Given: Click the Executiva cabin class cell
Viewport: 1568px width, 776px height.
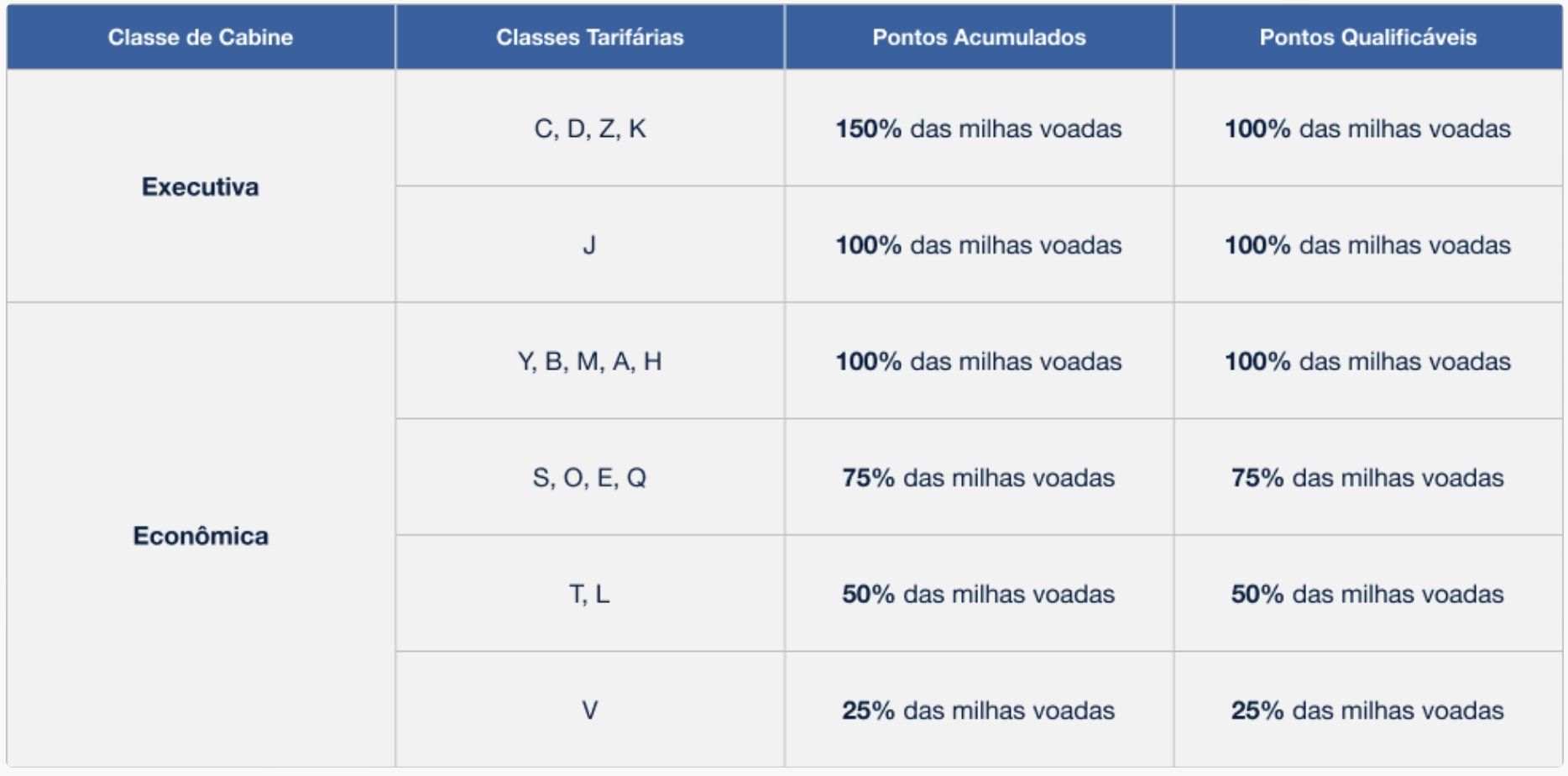Looking at the screenshot, I should click(x=201, y=186).
